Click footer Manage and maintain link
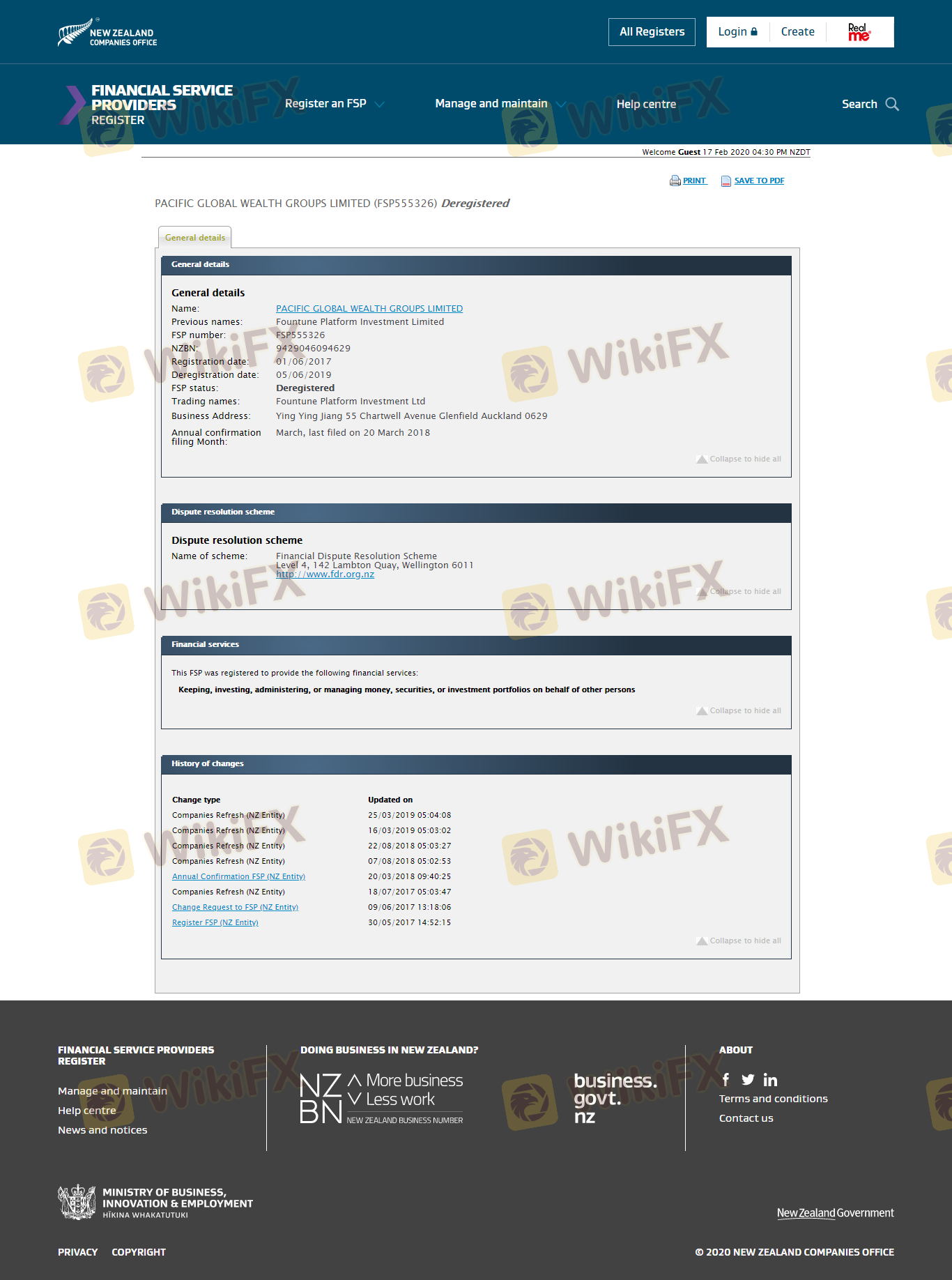Viewport: 952px width, 1280px height. [112, 1091]
